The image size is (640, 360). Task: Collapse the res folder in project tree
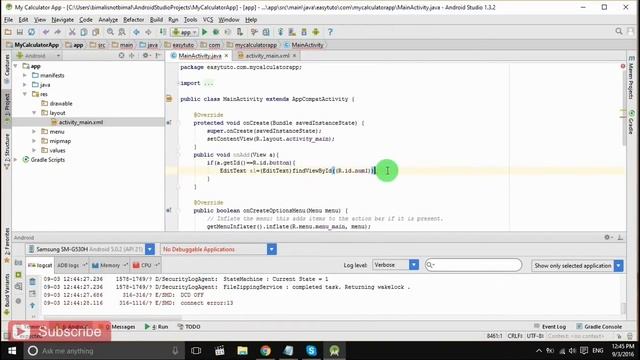point(24,94)
